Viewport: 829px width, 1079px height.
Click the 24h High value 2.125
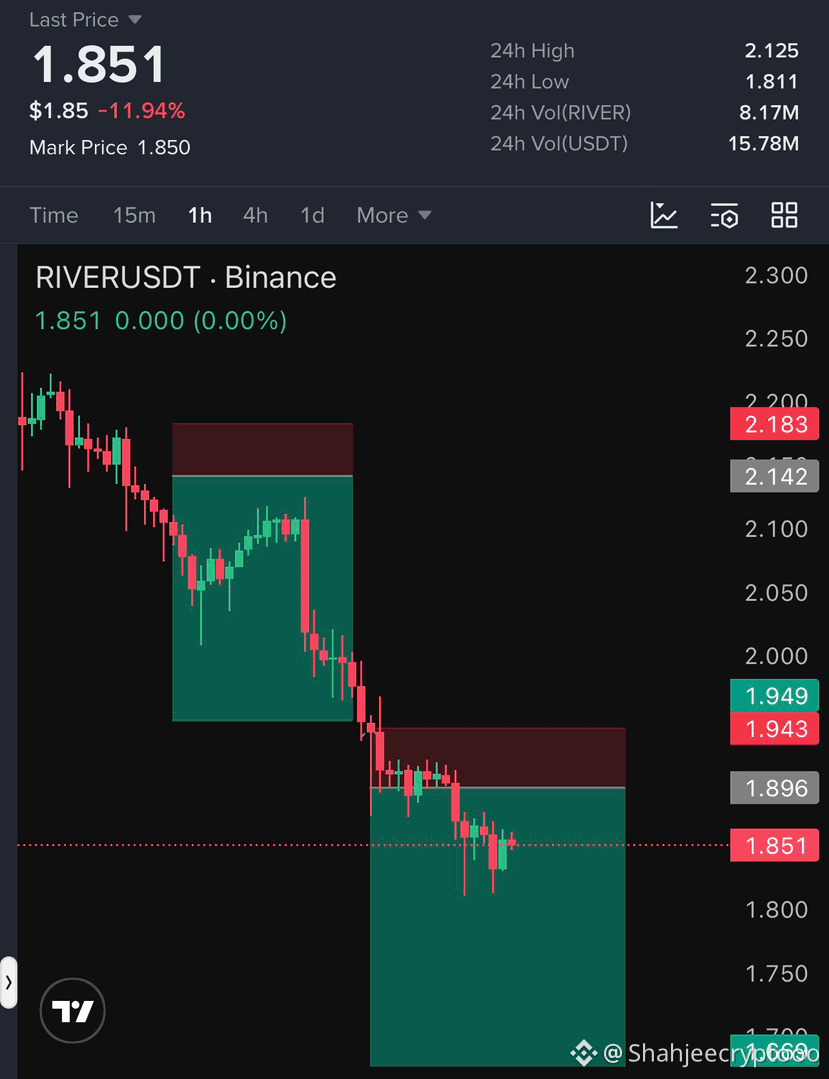(x=771, y=50)
